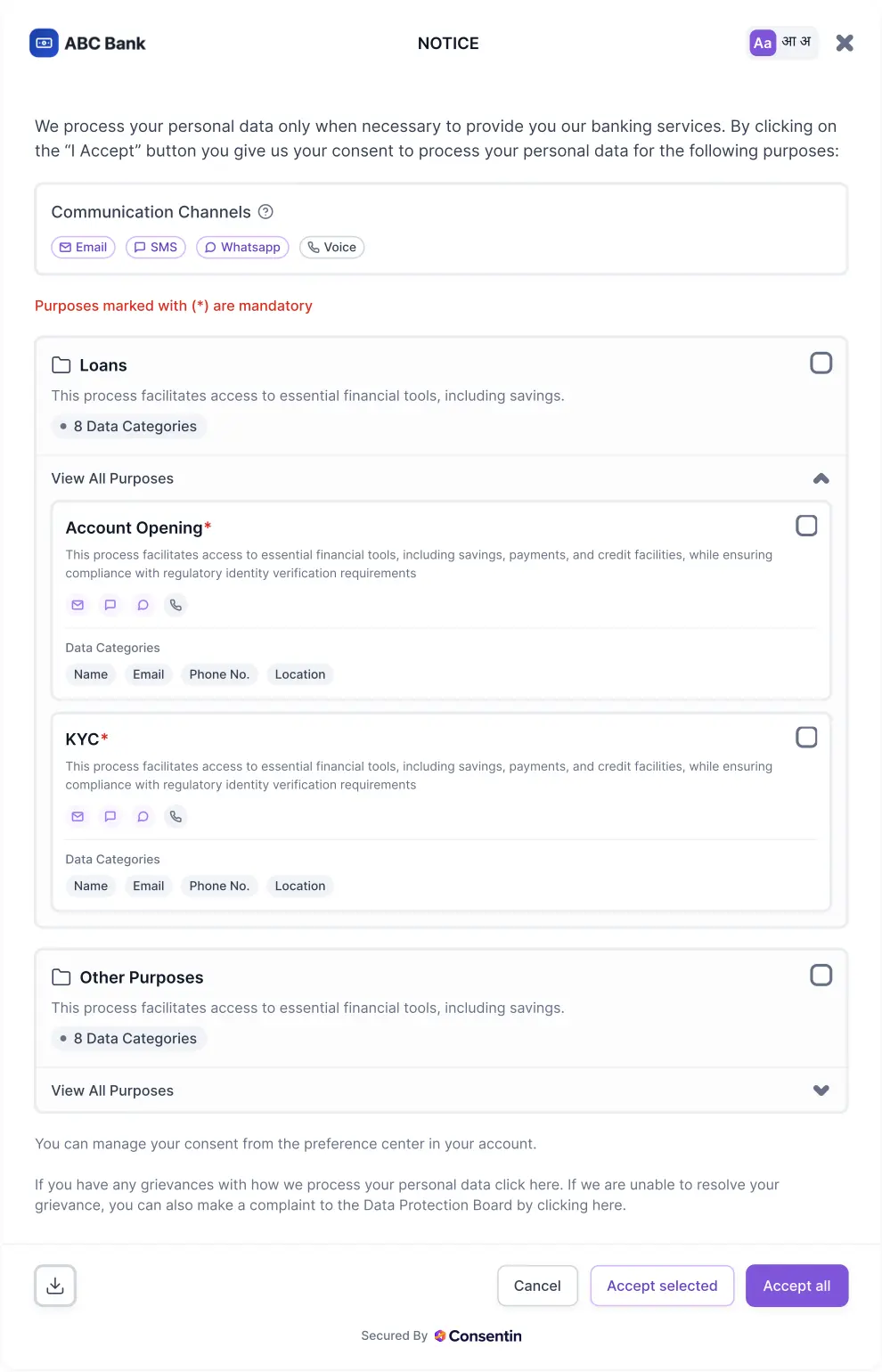Click the Cancel button
The height and width of the screenshot is (1372, 882).
(537, 1286)
